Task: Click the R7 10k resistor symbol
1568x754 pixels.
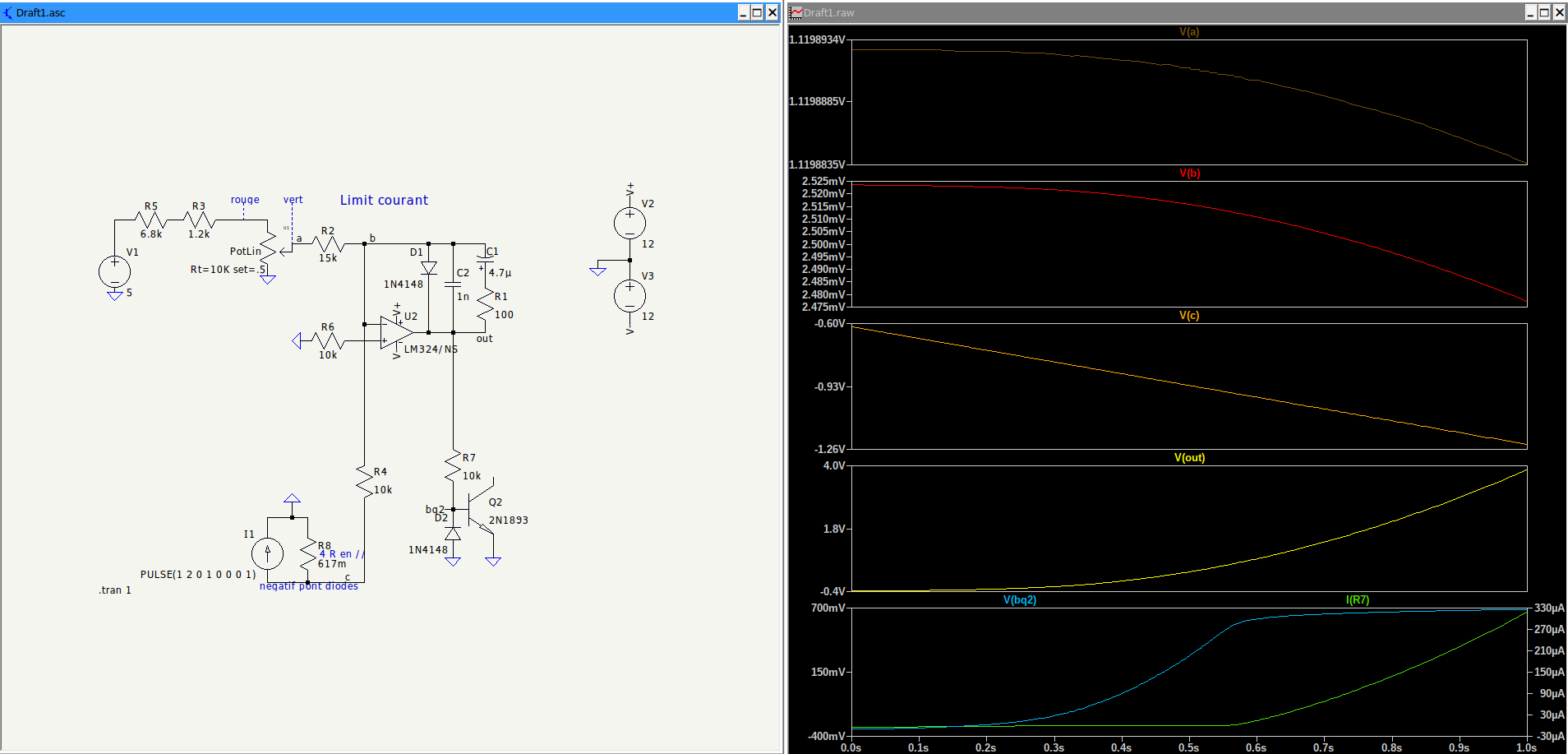Action: (453, 466)
